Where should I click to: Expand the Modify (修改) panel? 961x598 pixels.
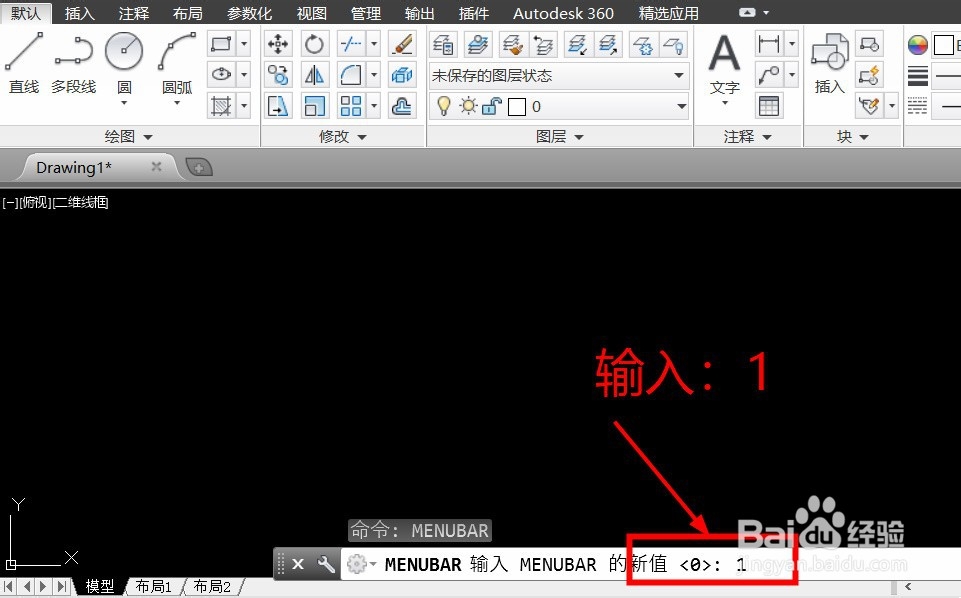pos(342,137)
